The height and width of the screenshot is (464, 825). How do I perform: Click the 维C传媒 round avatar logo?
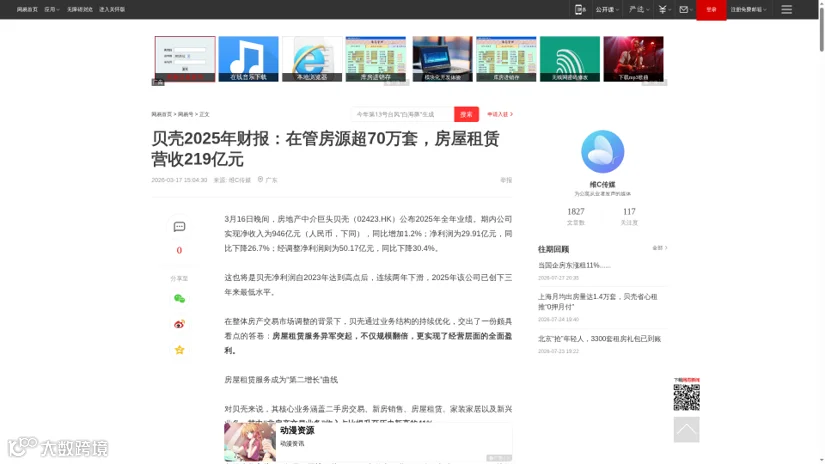tap(602, 152)
